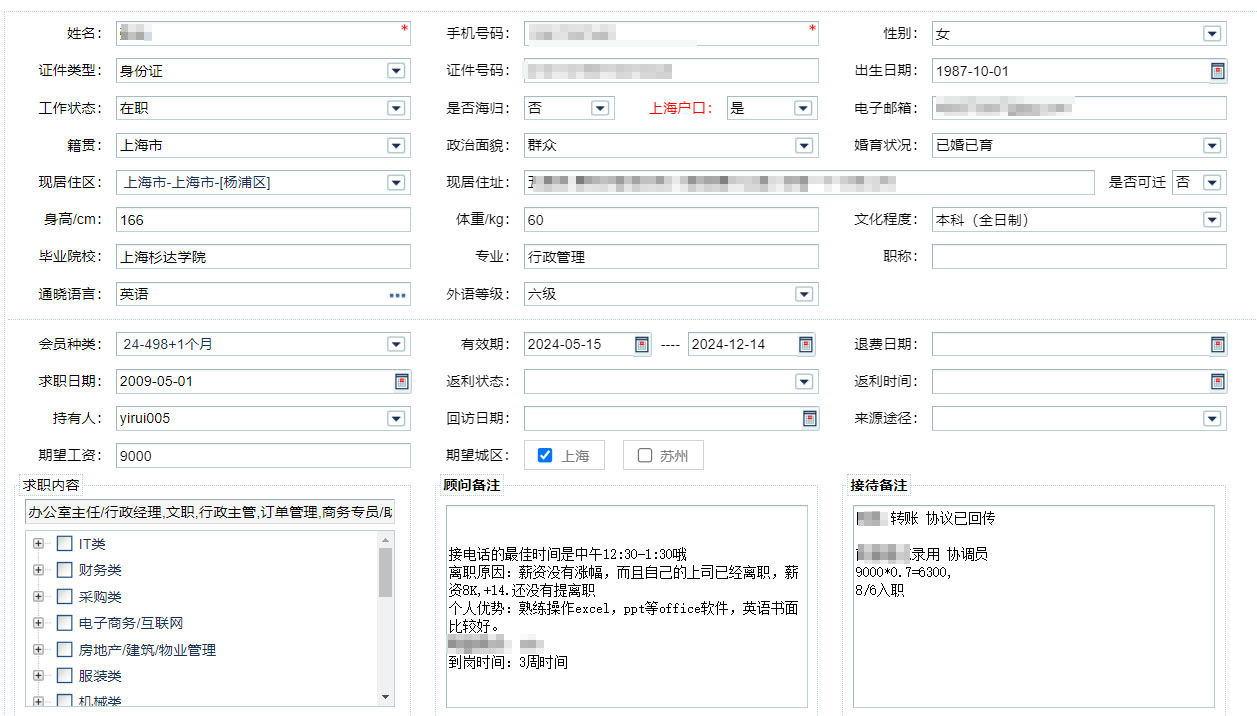
Task: Check the 苏州 checkbox for 期望城区
Action: coord(644,455)
